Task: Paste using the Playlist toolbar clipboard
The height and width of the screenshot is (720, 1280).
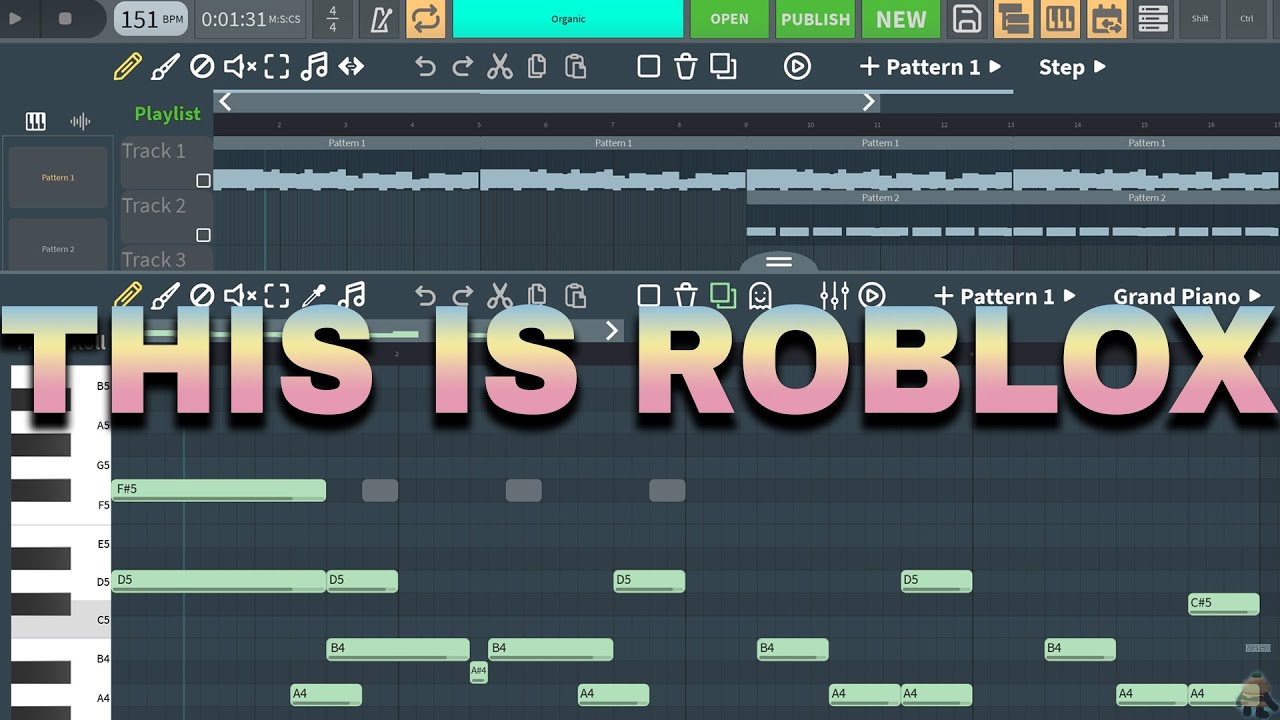Action: 575,67
